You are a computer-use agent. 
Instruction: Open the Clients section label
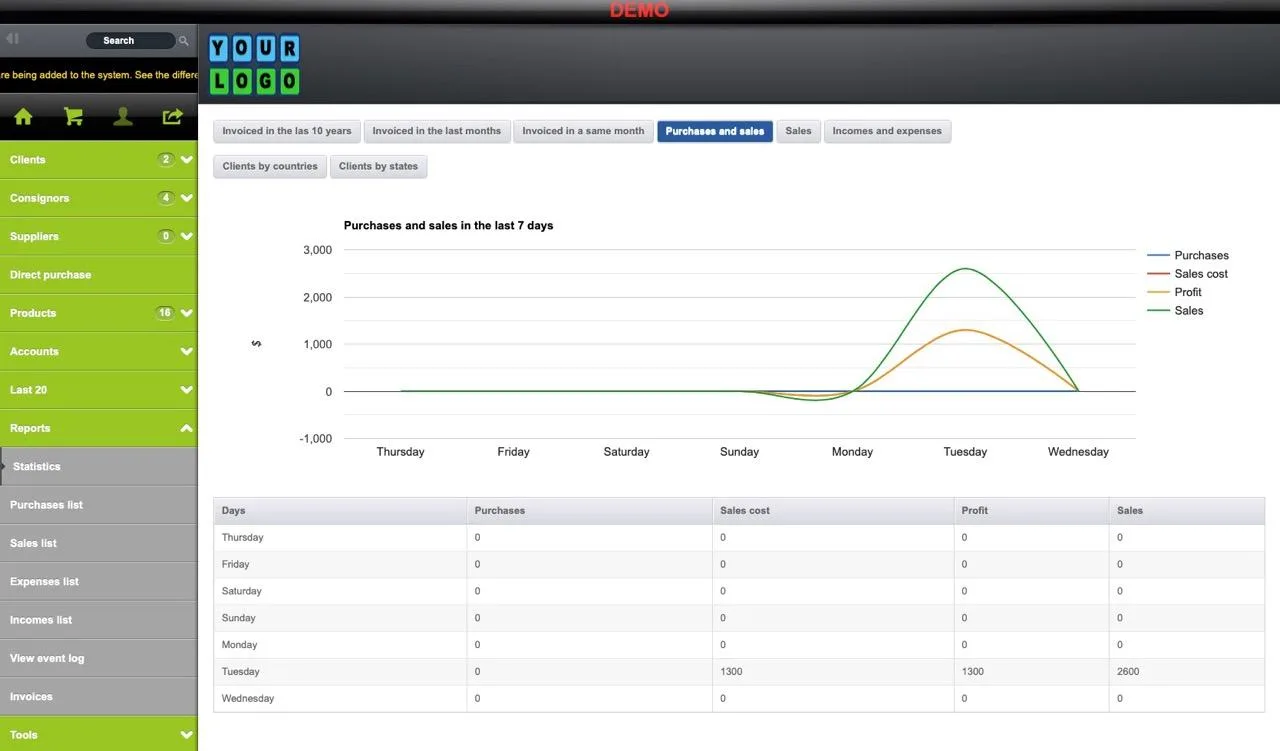pyautogui.click(x=28, y=160)
